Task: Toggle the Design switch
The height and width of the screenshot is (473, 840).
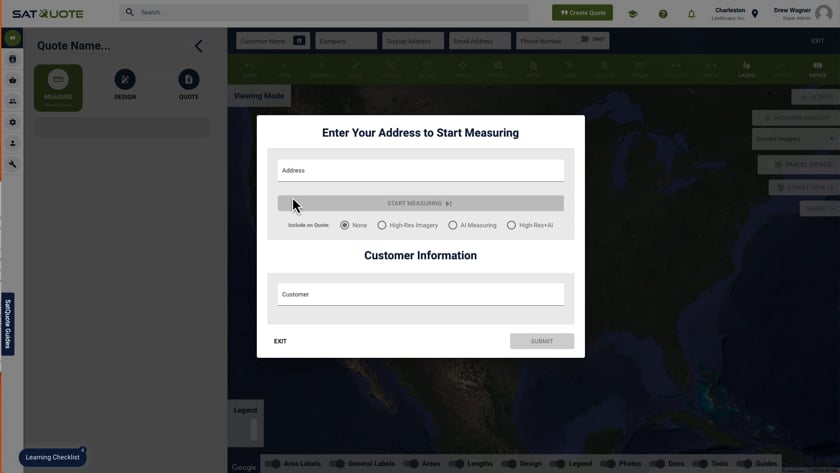Action: pos(509,463)
